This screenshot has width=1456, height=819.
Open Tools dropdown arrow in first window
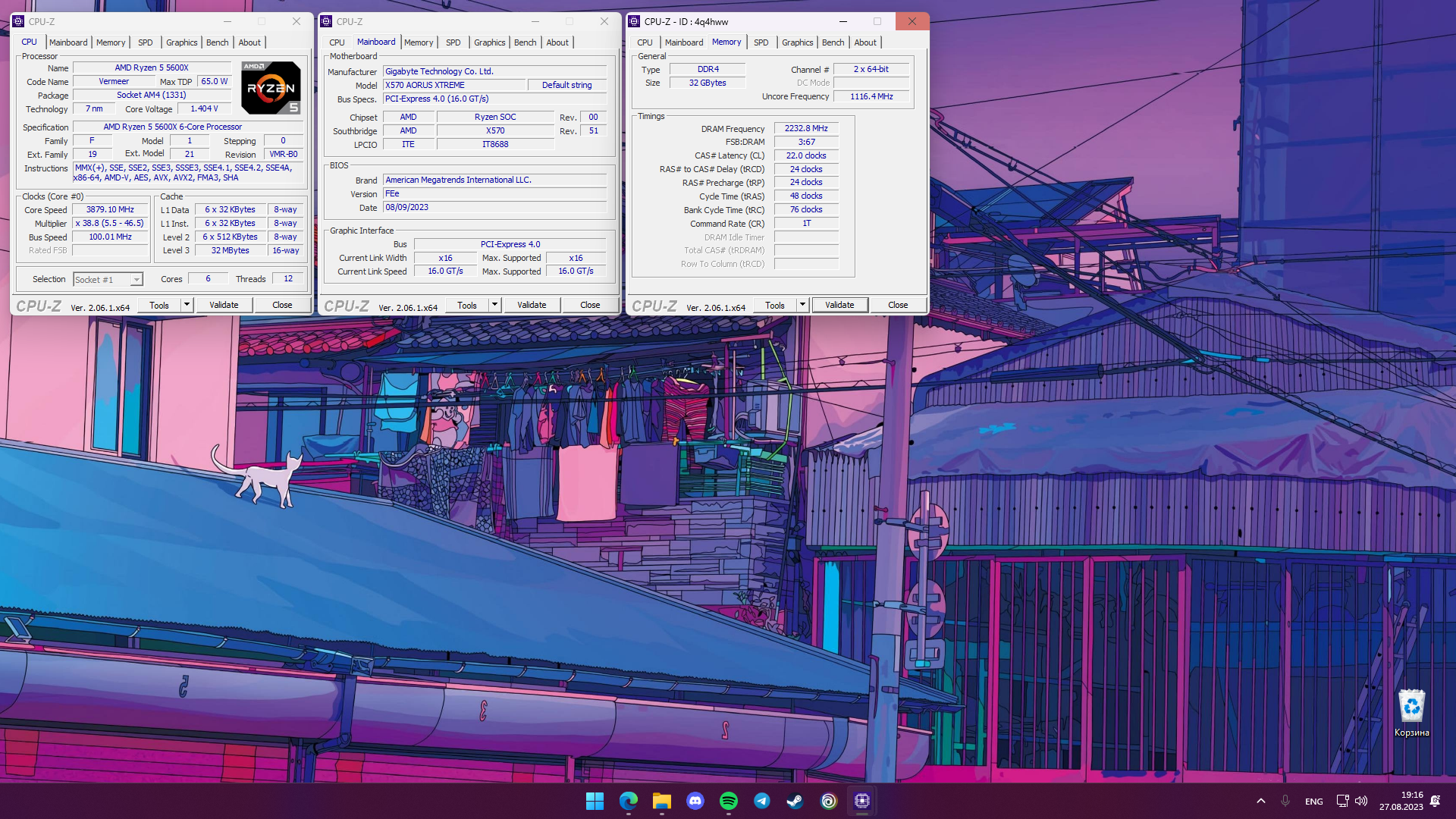click(x=187, y=305)
